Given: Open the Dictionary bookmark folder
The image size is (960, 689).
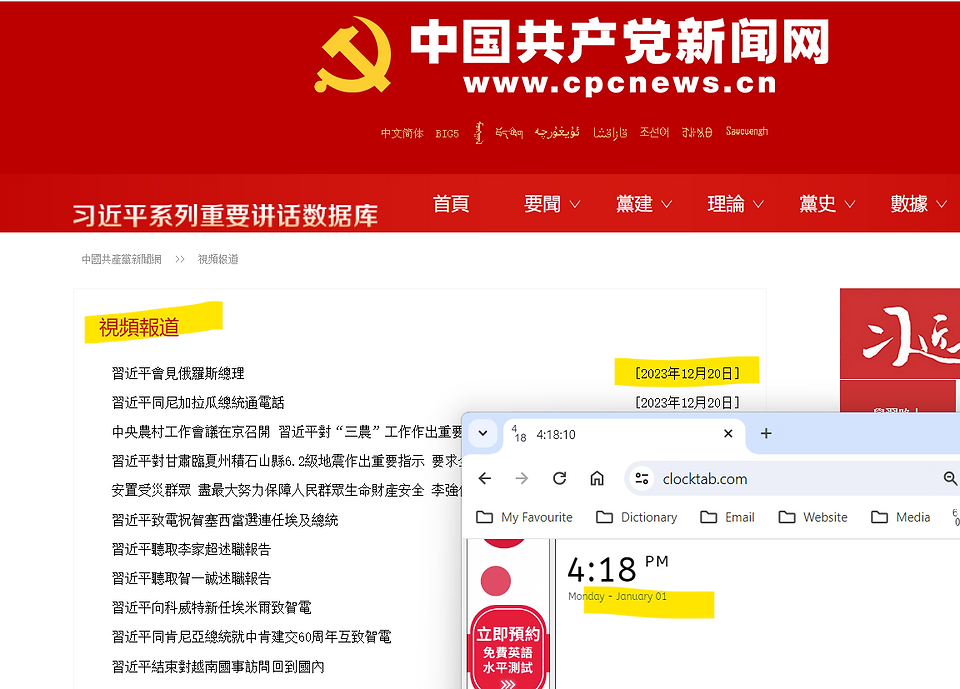Looking at the screenshot, I should [637, 518].
